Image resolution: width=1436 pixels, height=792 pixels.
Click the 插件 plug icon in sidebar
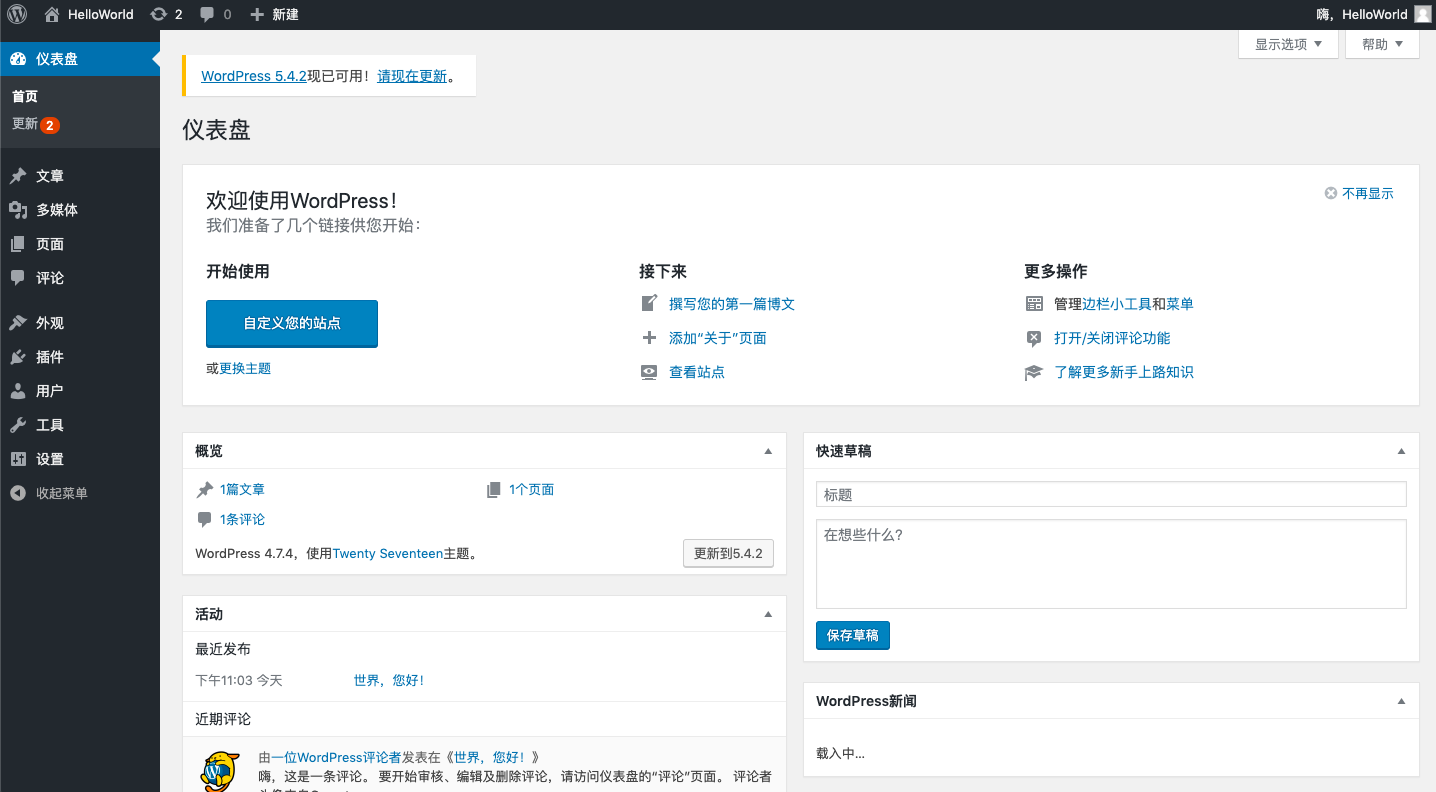pyautogui.click(x=18, y=357)
